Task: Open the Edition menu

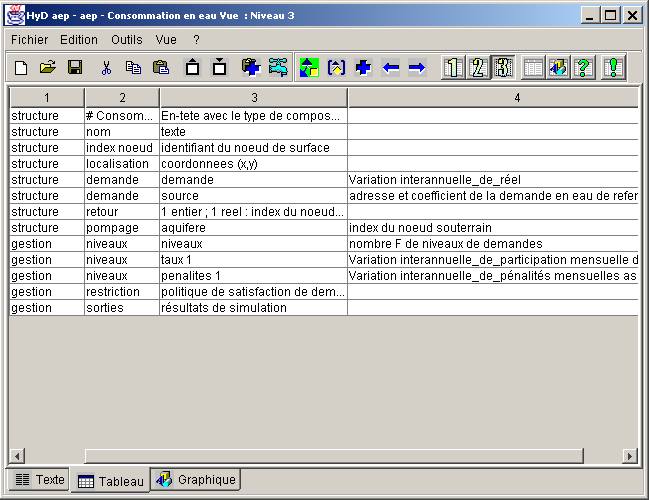Action: pos(79,40)
